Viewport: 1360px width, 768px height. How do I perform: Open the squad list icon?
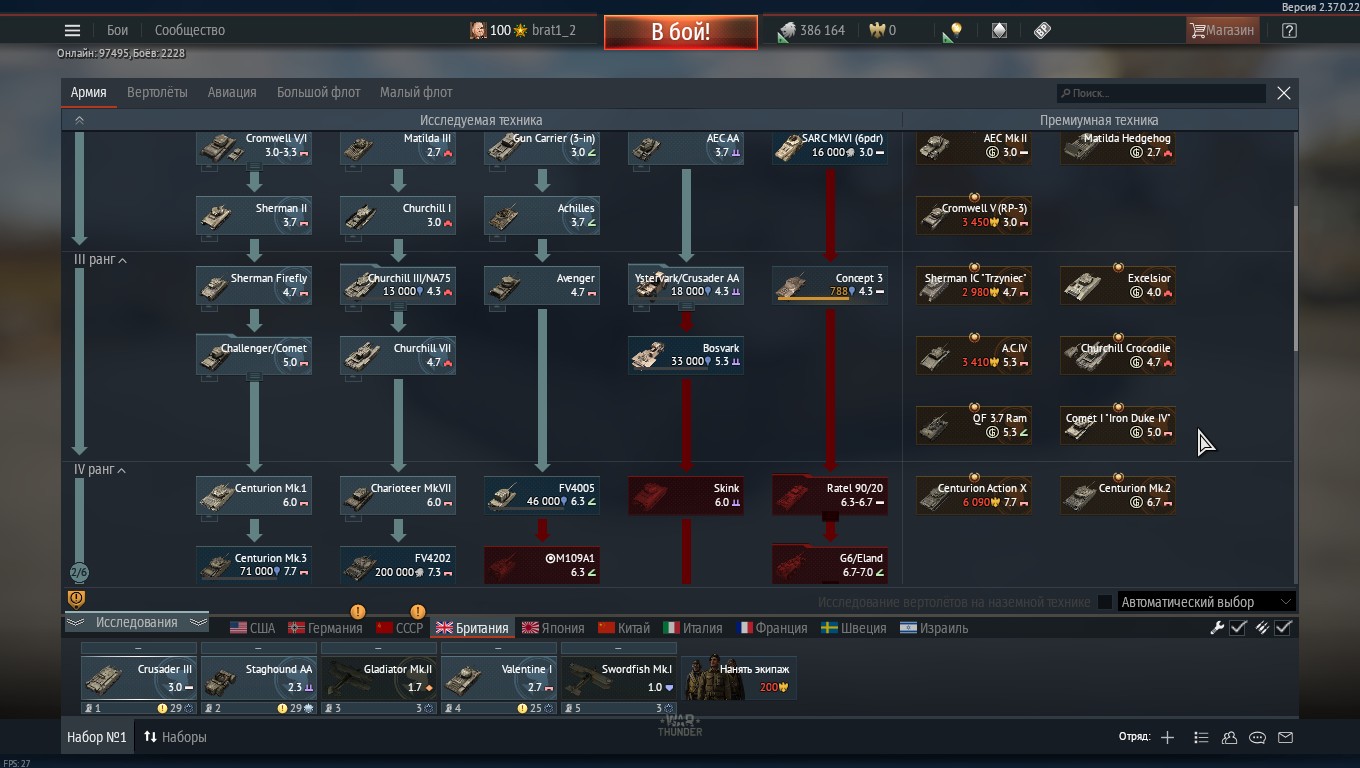(x=1201, y=737)
